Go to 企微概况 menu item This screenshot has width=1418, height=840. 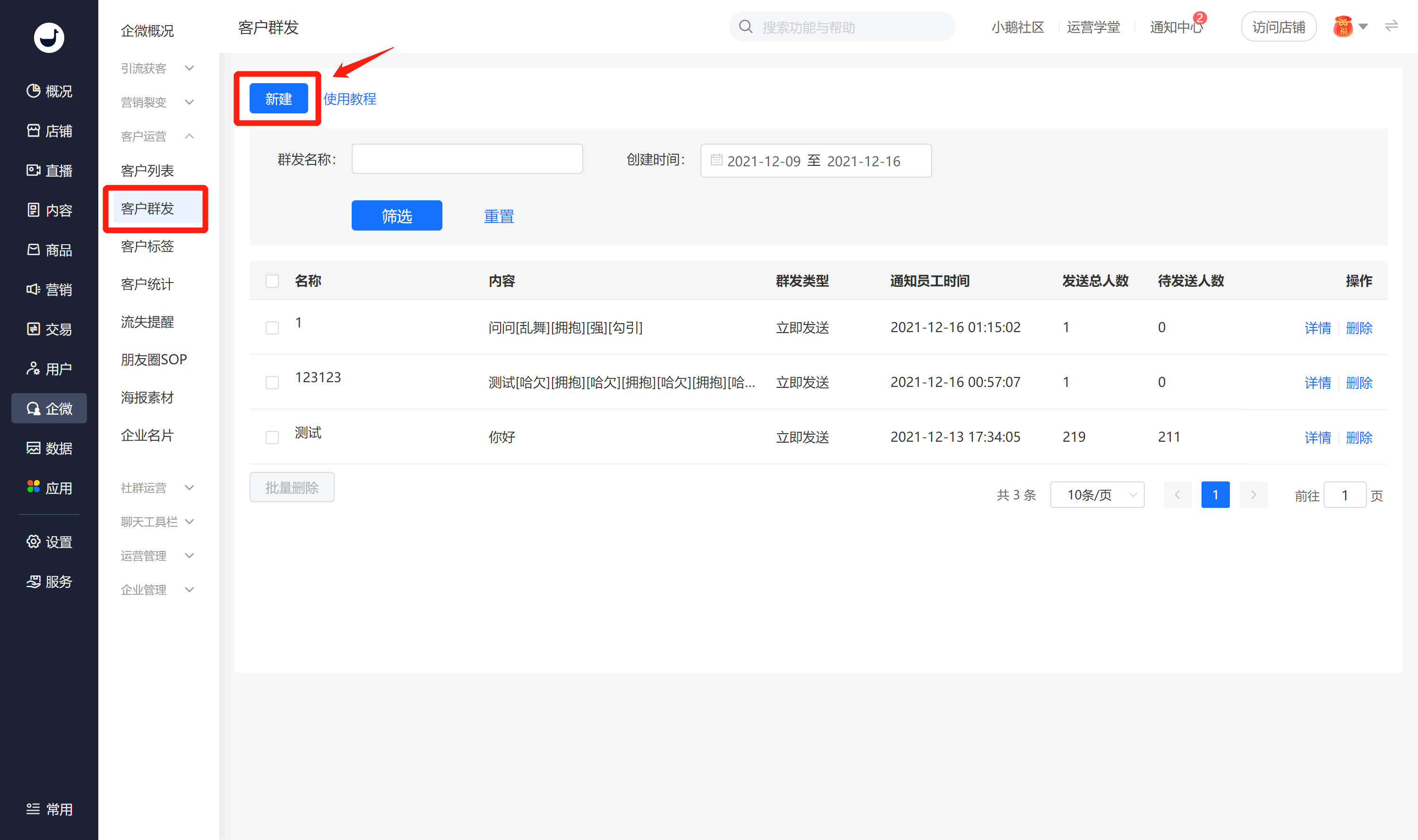coord(147,31)
